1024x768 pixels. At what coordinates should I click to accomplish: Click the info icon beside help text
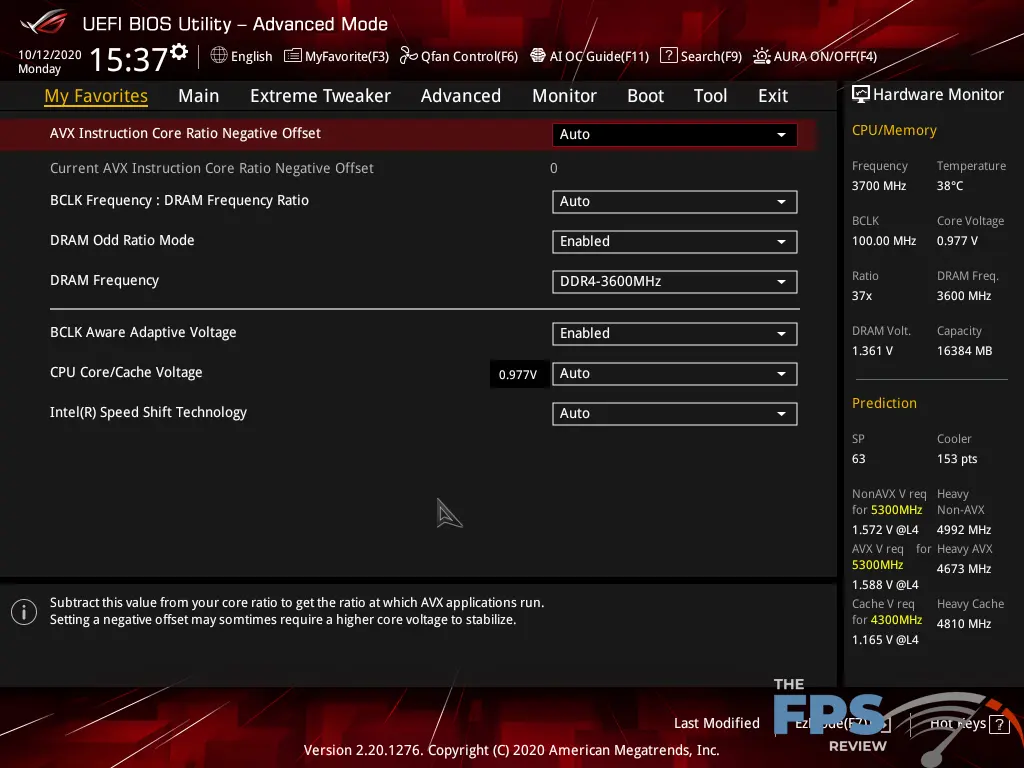click(x=24, y=612)
